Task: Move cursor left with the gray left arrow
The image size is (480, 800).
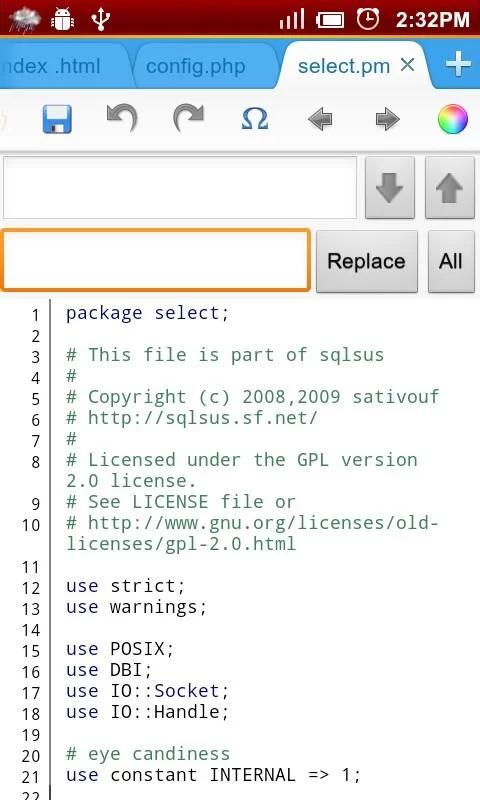Action: [x=320, y=119]
